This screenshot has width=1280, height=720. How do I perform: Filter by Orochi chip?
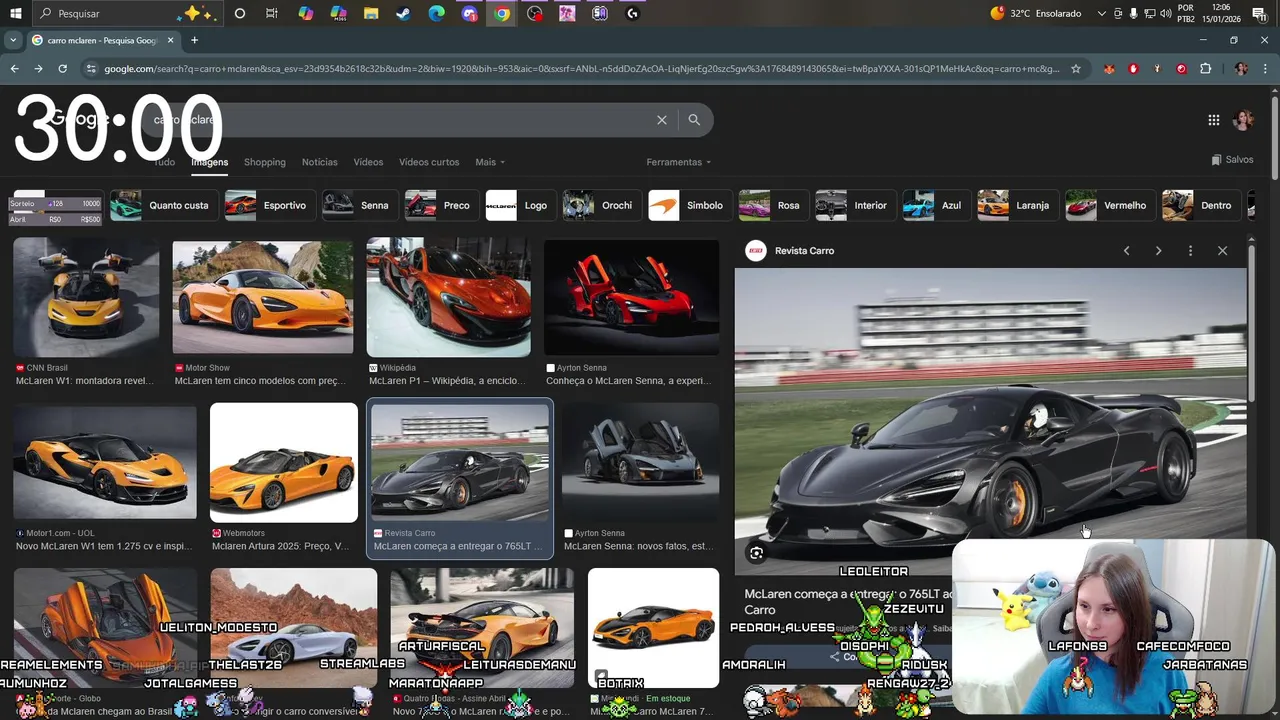click(602, 205)
